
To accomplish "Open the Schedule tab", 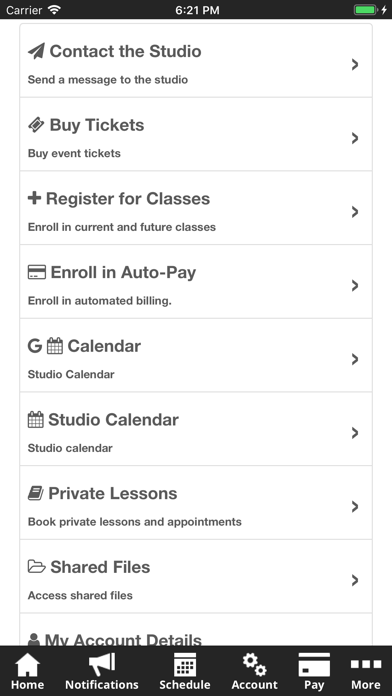I will point(185,671).
